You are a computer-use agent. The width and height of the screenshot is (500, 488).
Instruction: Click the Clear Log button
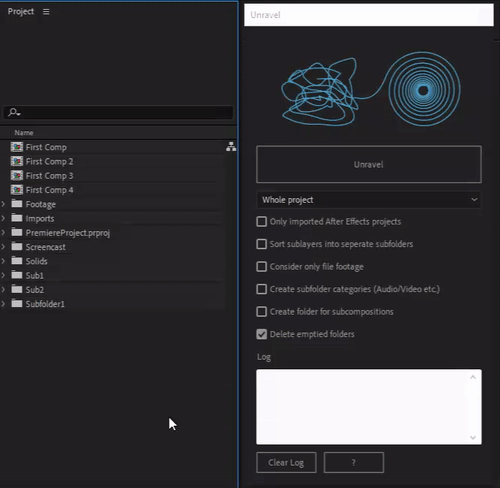tap(286, 462)
